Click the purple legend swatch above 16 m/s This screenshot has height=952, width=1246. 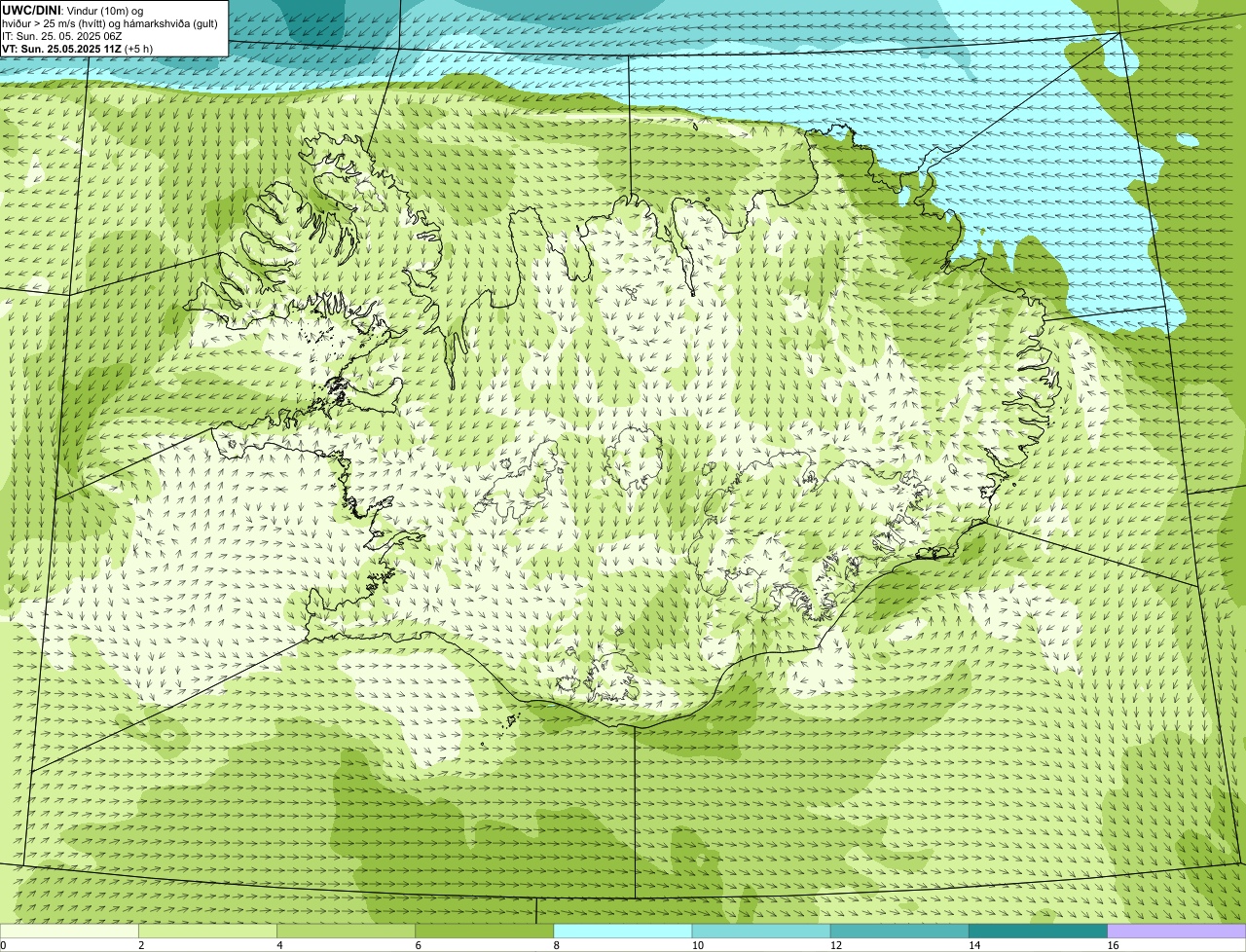click(1177, 932)
